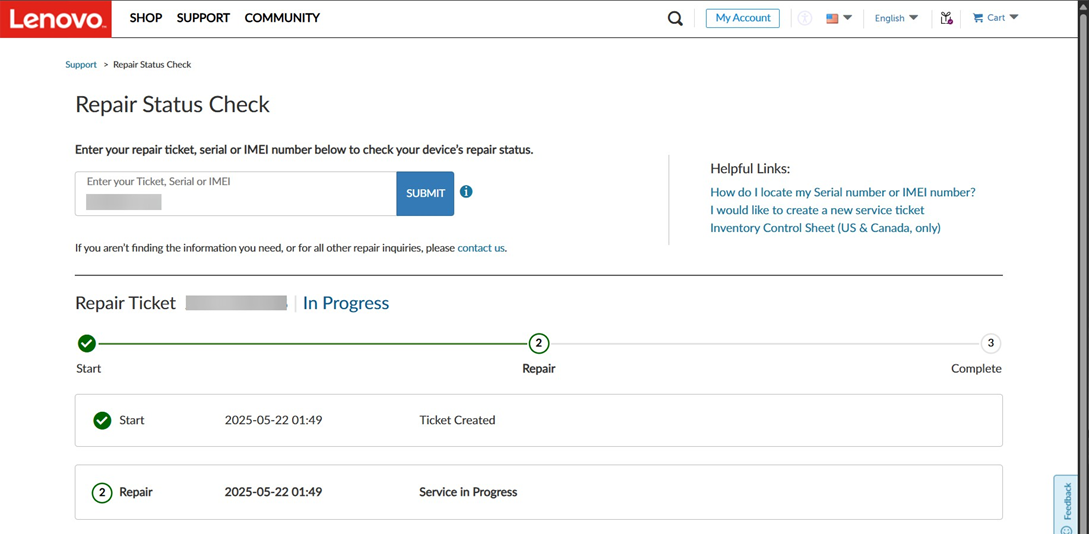
Task: Expand the English language dropdown
Action: coord(895,18)
